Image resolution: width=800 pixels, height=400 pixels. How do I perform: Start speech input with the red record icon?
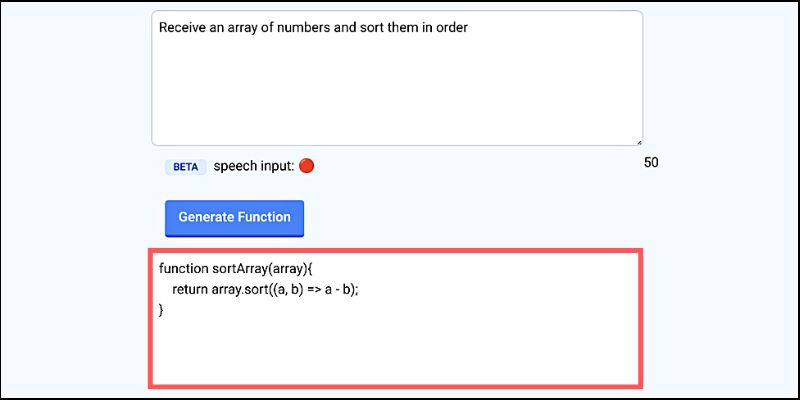click(306, 165)
